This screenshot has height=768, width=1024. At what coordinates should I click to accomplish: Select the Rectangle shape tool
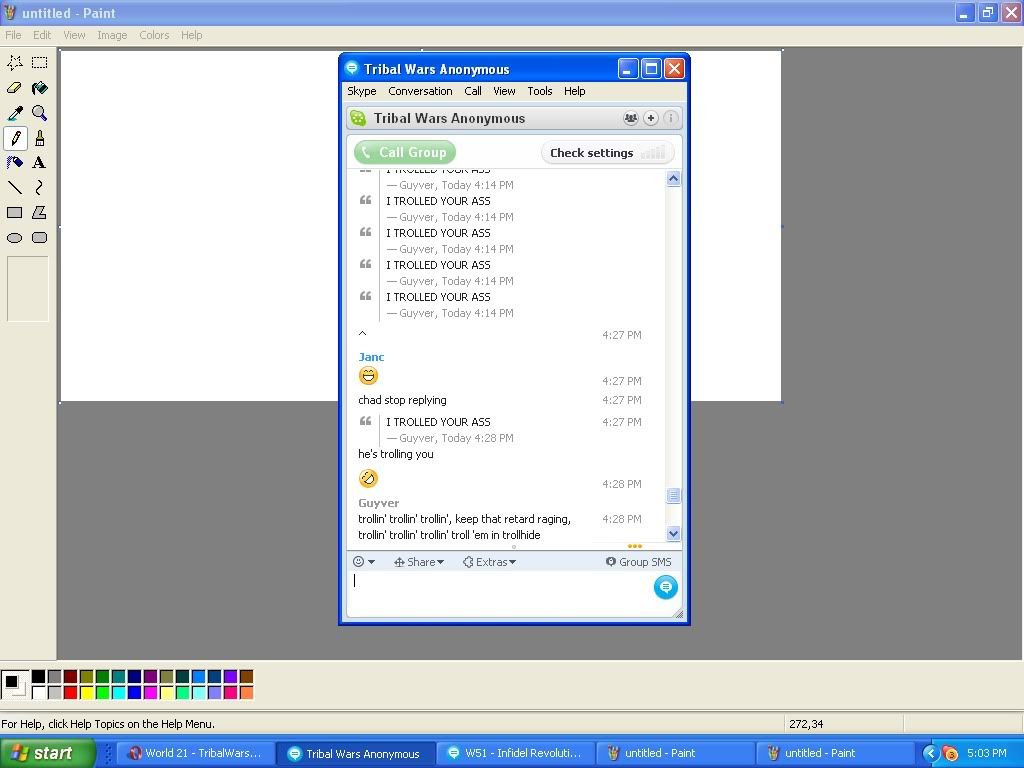(x=14, y=212)
